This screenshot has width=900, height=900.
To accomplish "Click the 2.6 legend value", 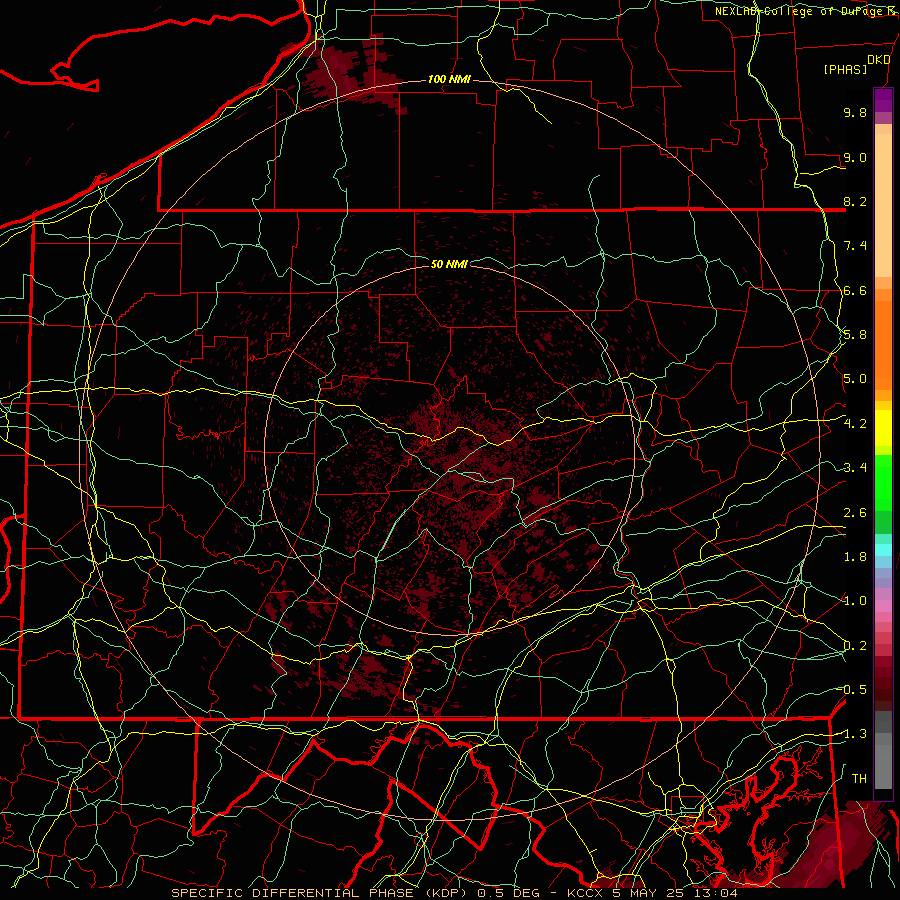I will 855,512.
